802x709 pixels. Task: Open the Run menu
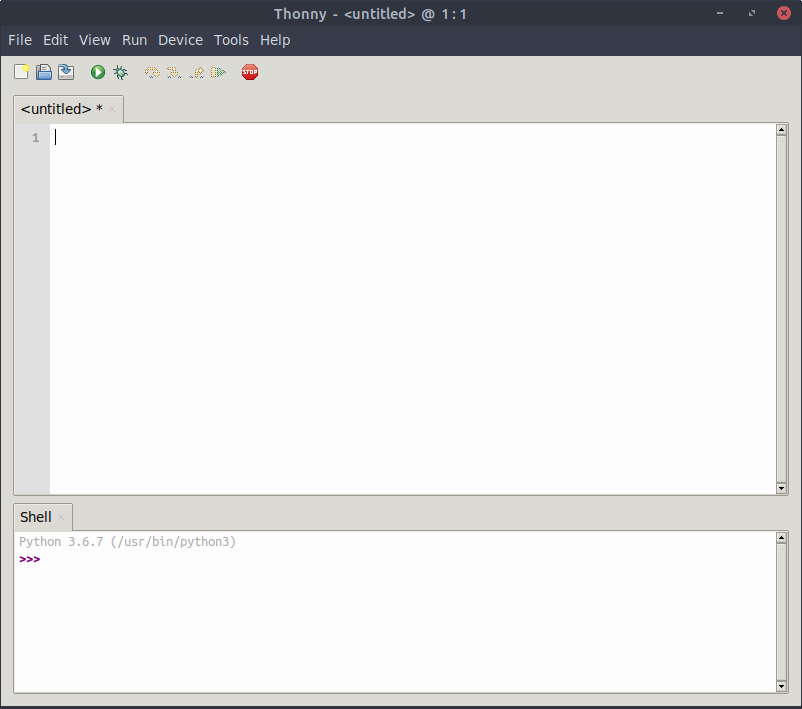tap(135, 40)
